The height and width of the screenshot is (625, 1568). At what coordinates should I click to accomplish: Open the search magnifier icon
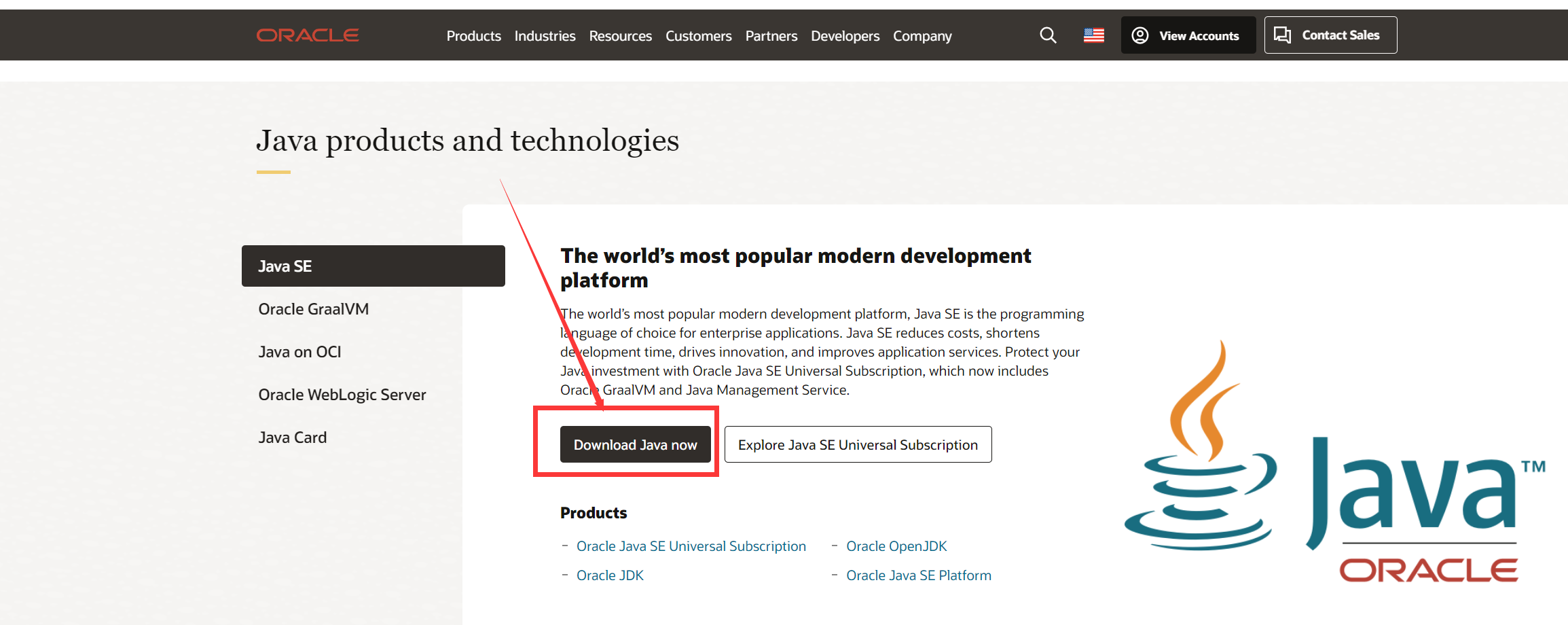[1048, 35]
